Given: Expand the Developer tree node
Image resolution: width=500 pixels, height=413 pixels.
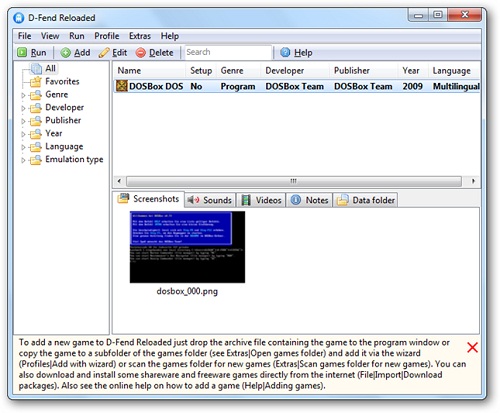Looking at the screenshot, I should click(23, 108).
